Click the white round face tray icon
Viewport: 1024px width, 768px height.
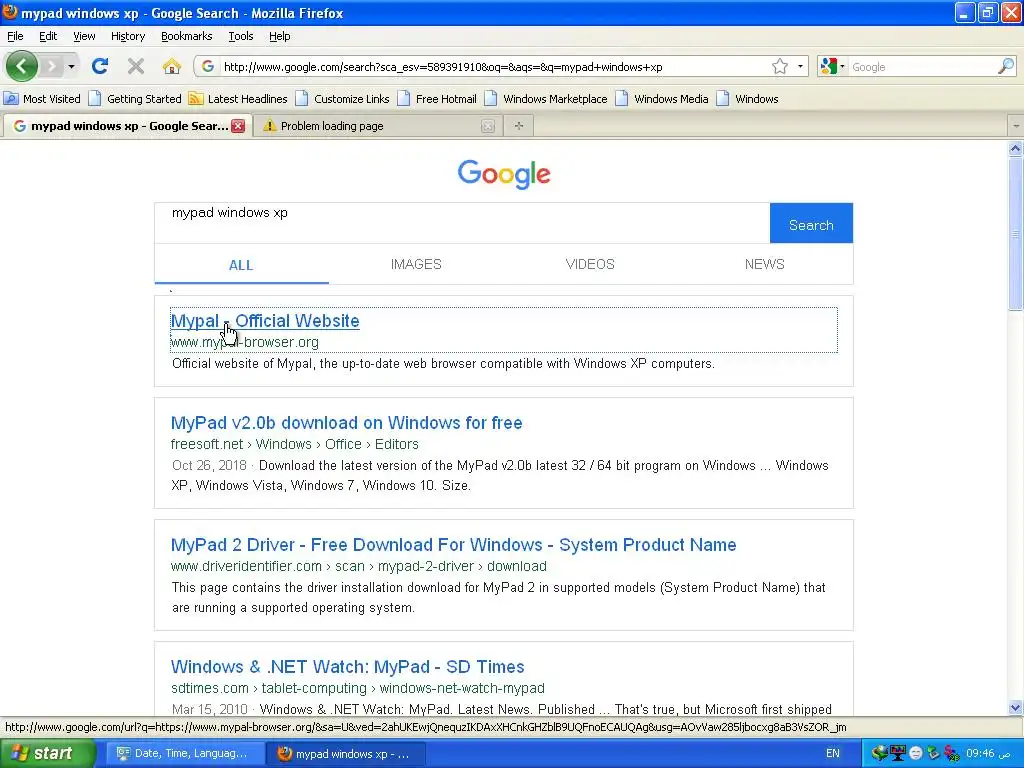[916, 754]
